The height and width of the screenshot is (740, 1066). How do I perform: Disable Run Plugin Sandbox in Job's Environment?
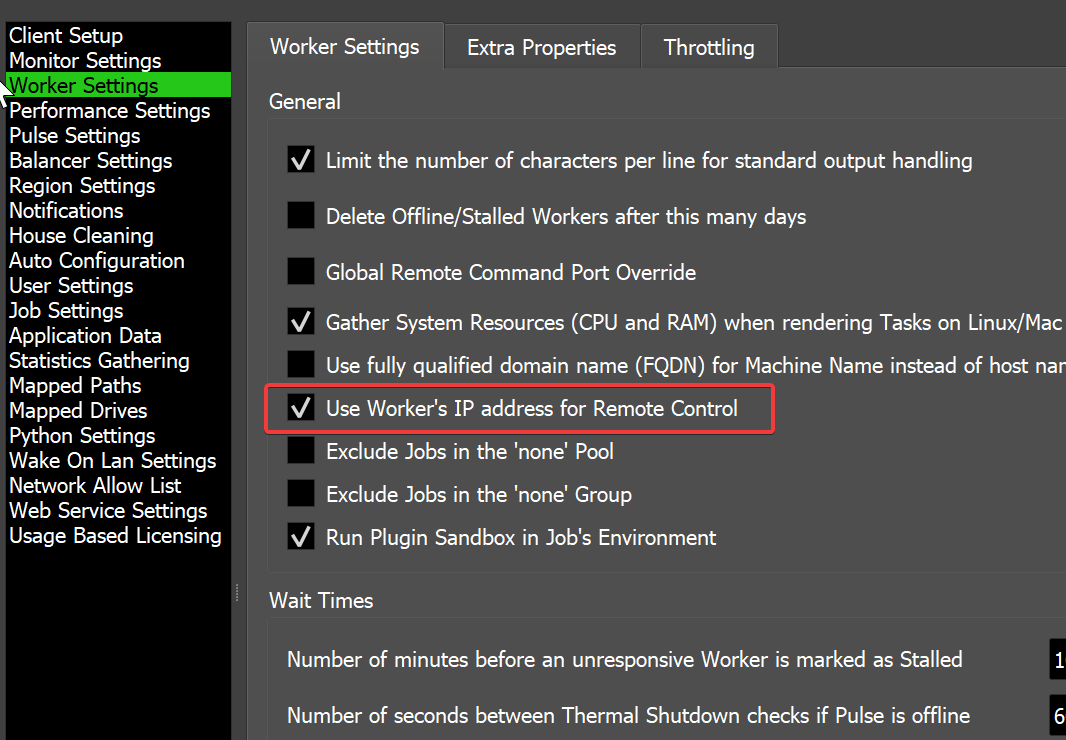pos(301,537)
